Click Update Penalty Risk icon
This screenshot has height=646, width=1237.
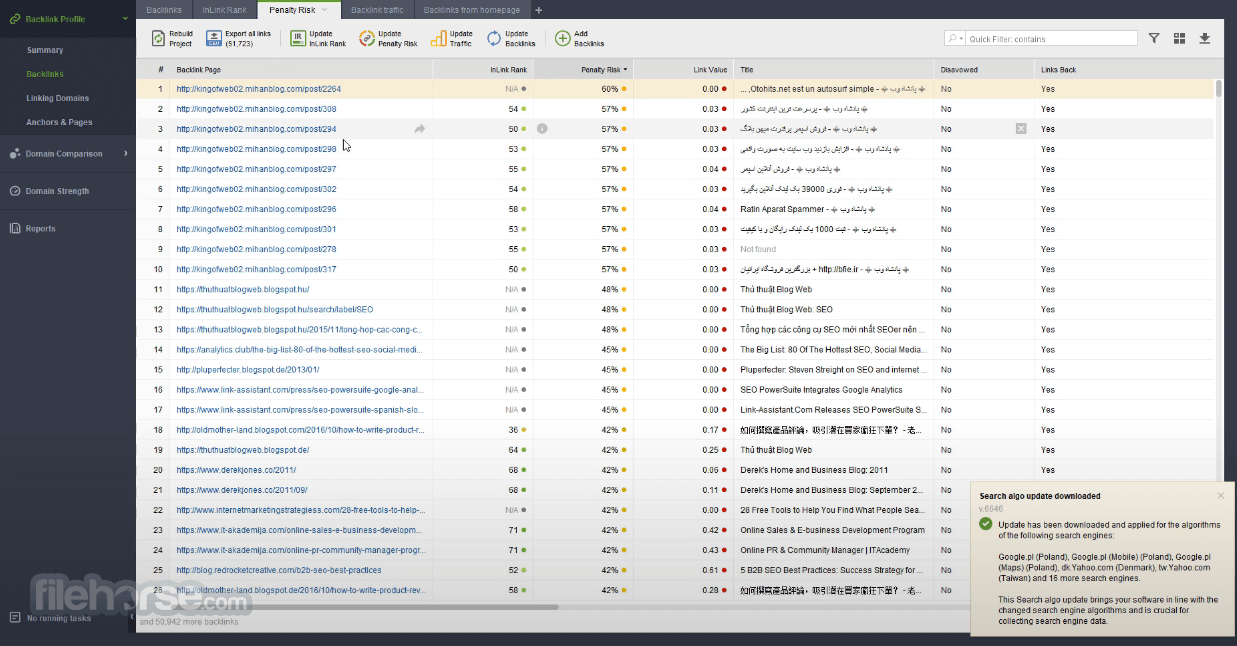coord(366,38)
